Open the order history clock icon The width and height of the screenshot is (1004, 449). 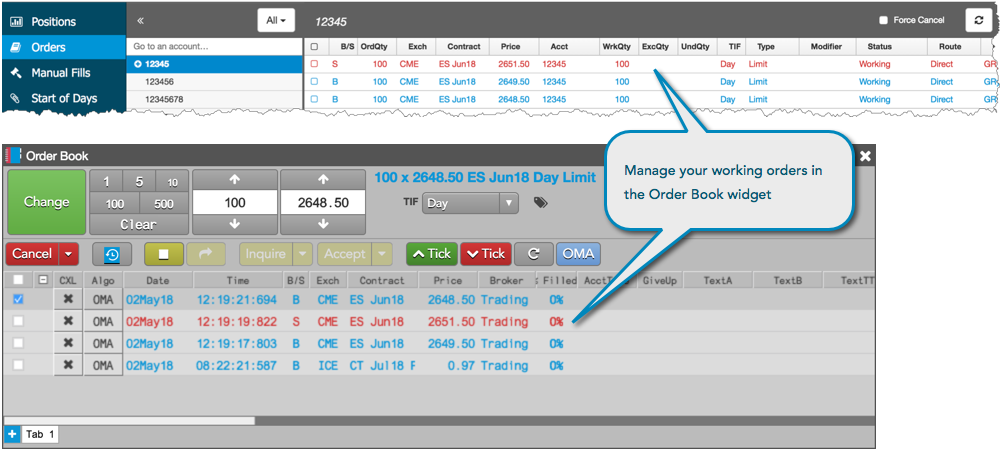[x=112, y=254]
